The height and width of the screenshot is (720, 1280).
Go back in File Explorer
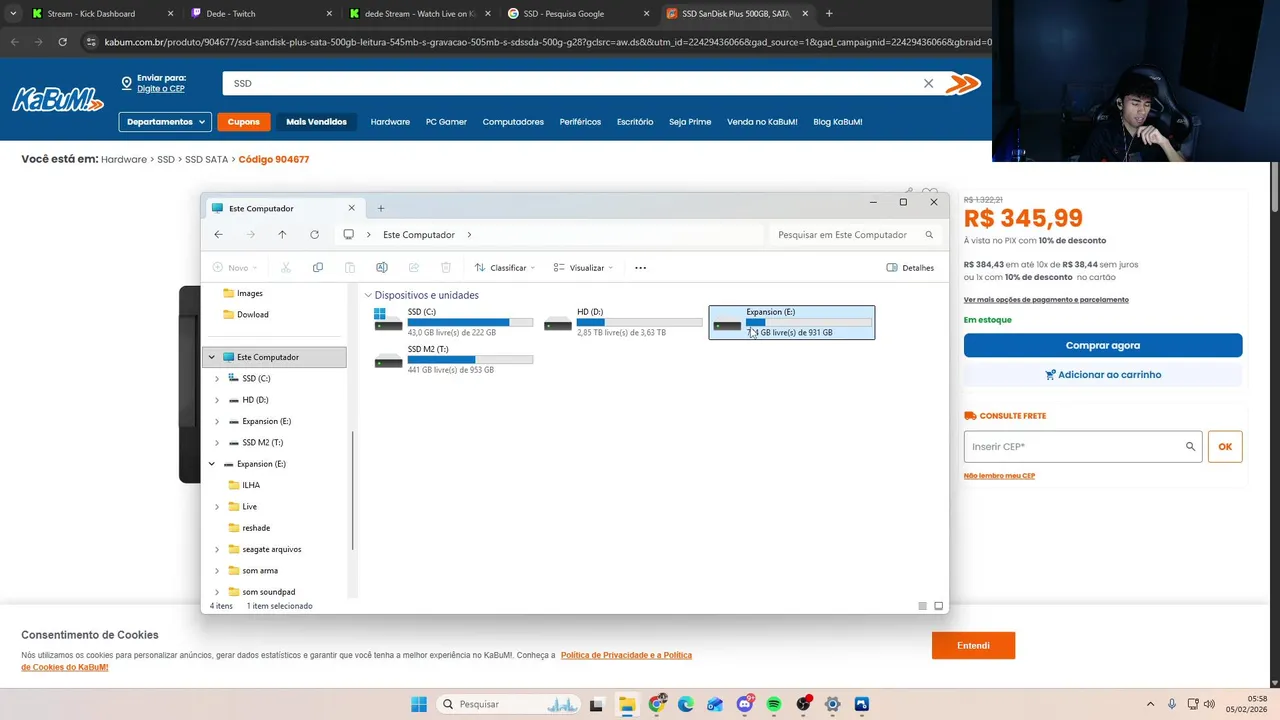point(218,234)
